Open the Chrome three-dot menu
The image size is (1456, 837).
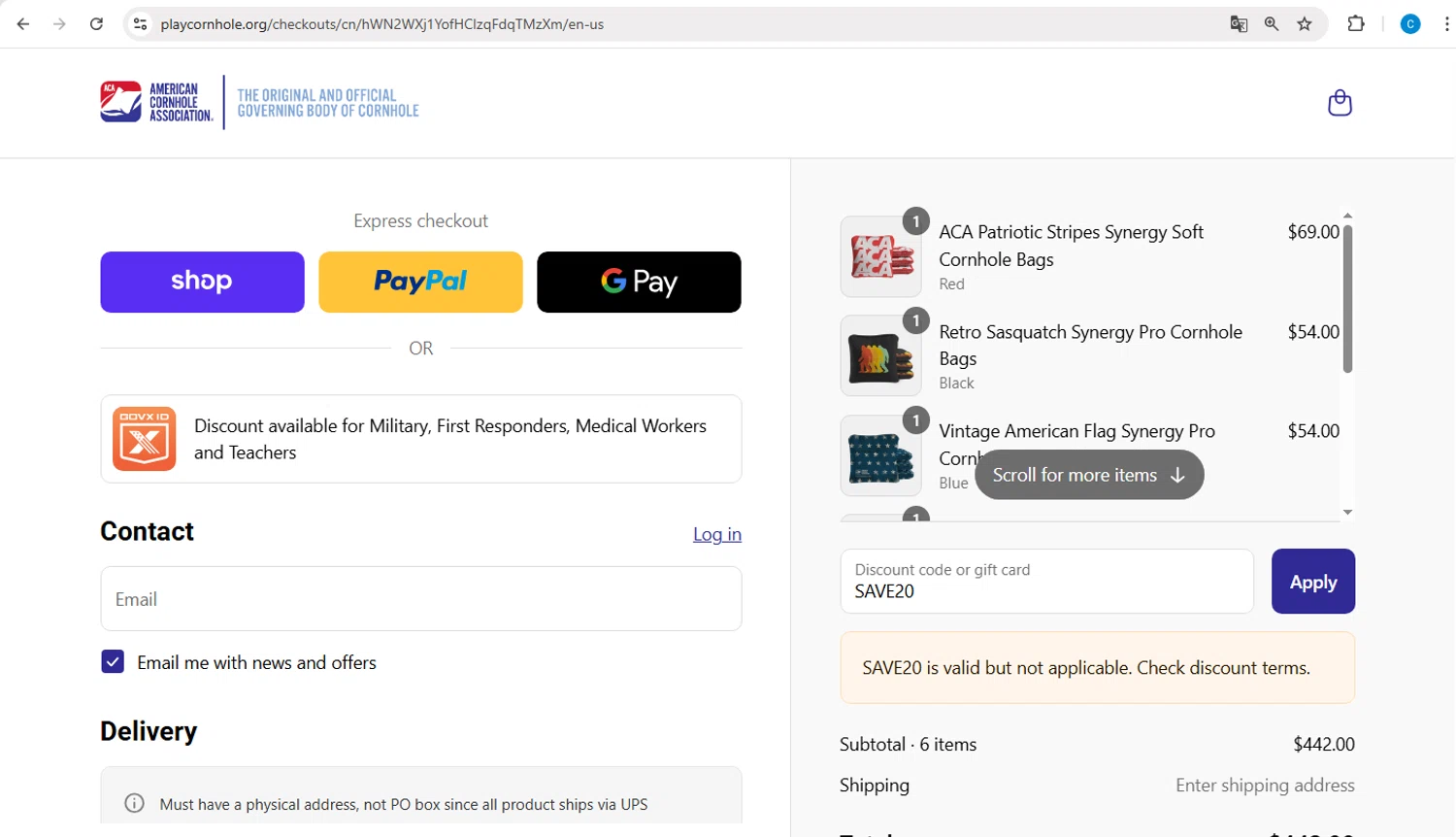(x=1446, y=24)
